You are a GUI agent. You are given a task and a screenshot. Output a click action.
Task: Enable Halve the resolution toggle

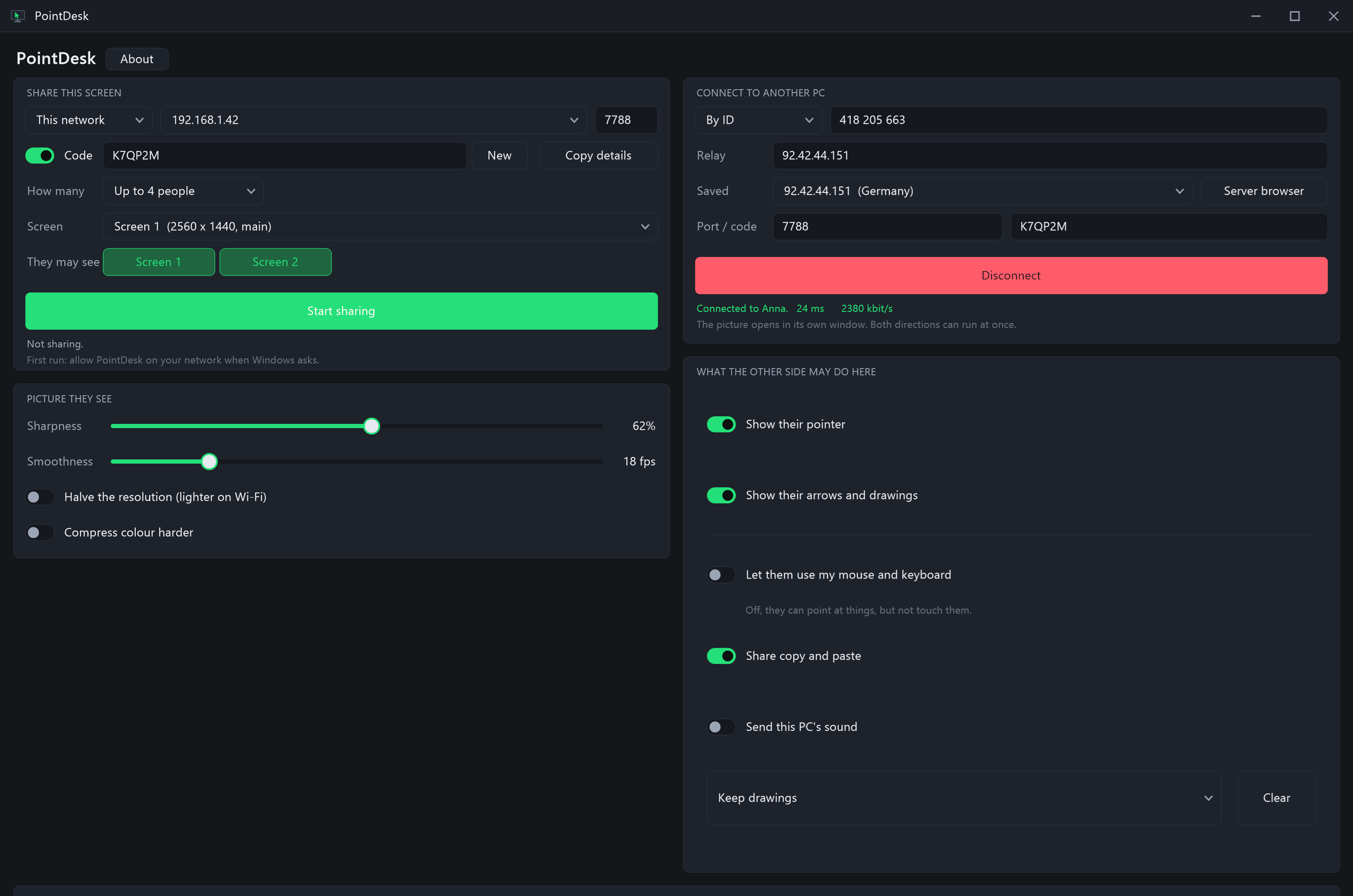[39, 497]
